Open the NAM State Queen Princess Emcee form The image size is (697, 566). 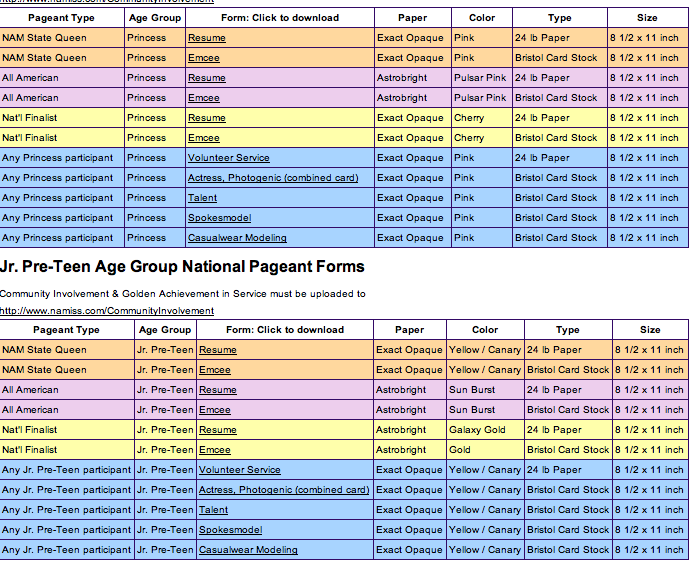(x=204, y=58)
